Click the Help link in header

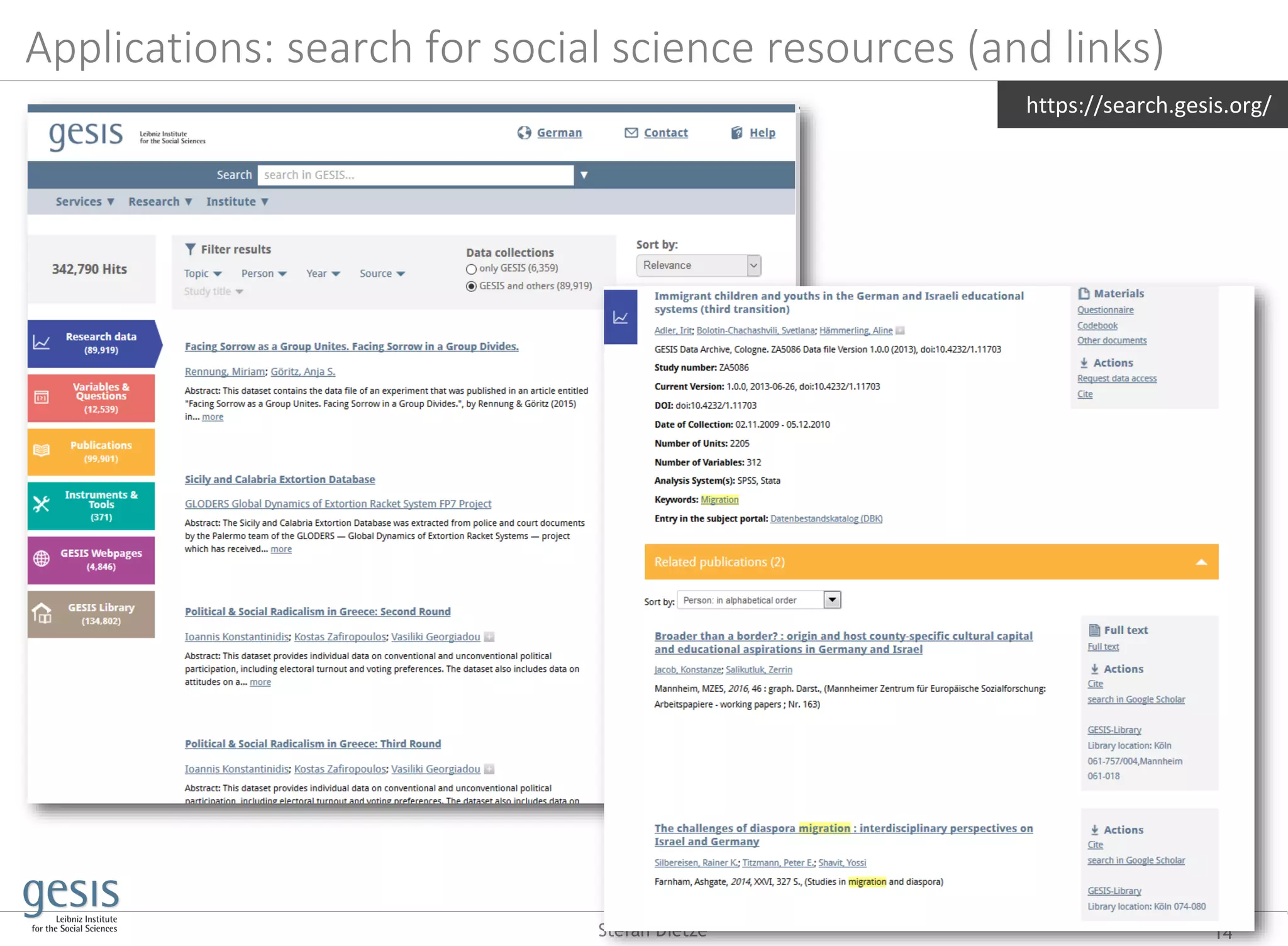click(x=762, y=133)
